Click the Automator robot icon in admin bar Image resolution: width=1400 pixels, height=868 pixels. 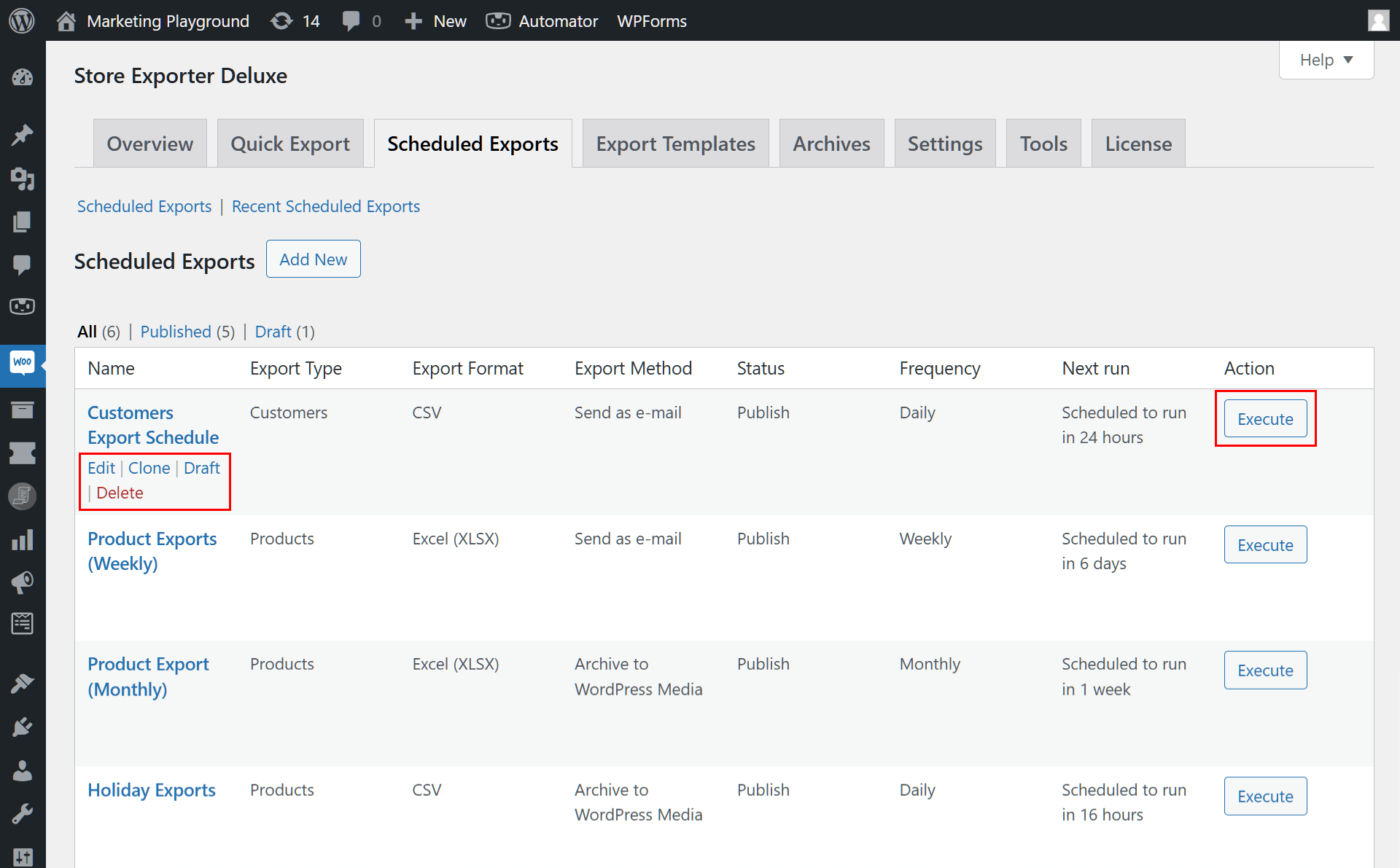tap(498, 21)
